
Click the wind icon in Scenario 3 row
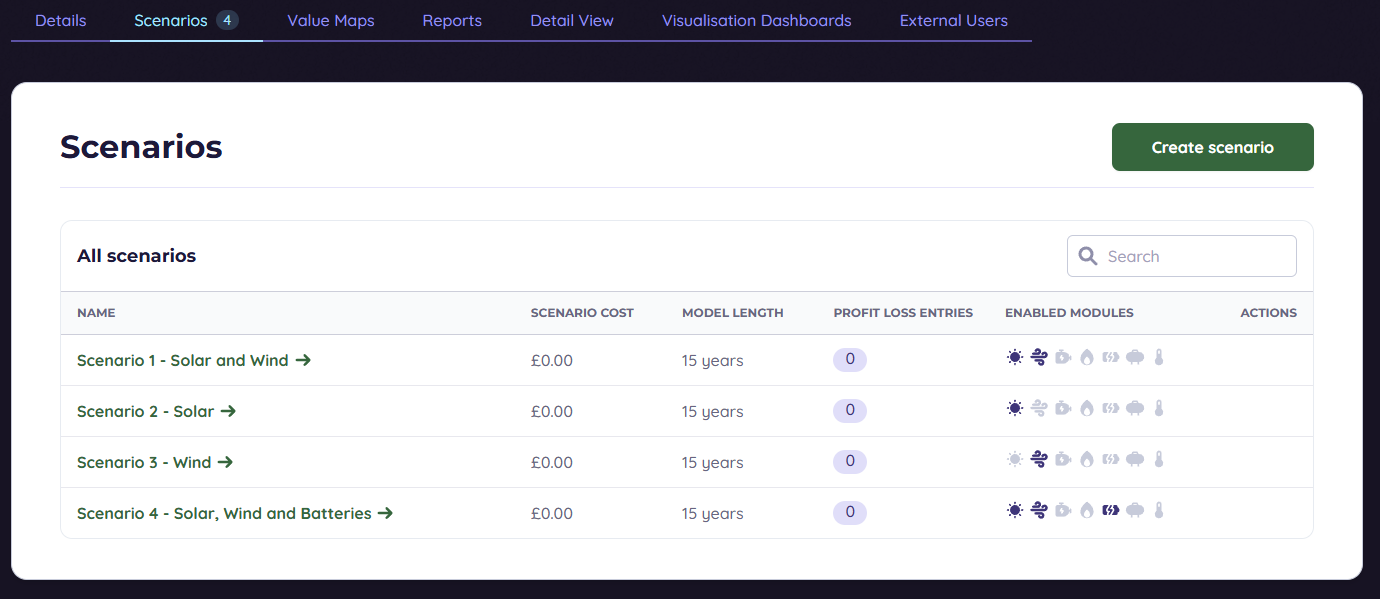1039,460
